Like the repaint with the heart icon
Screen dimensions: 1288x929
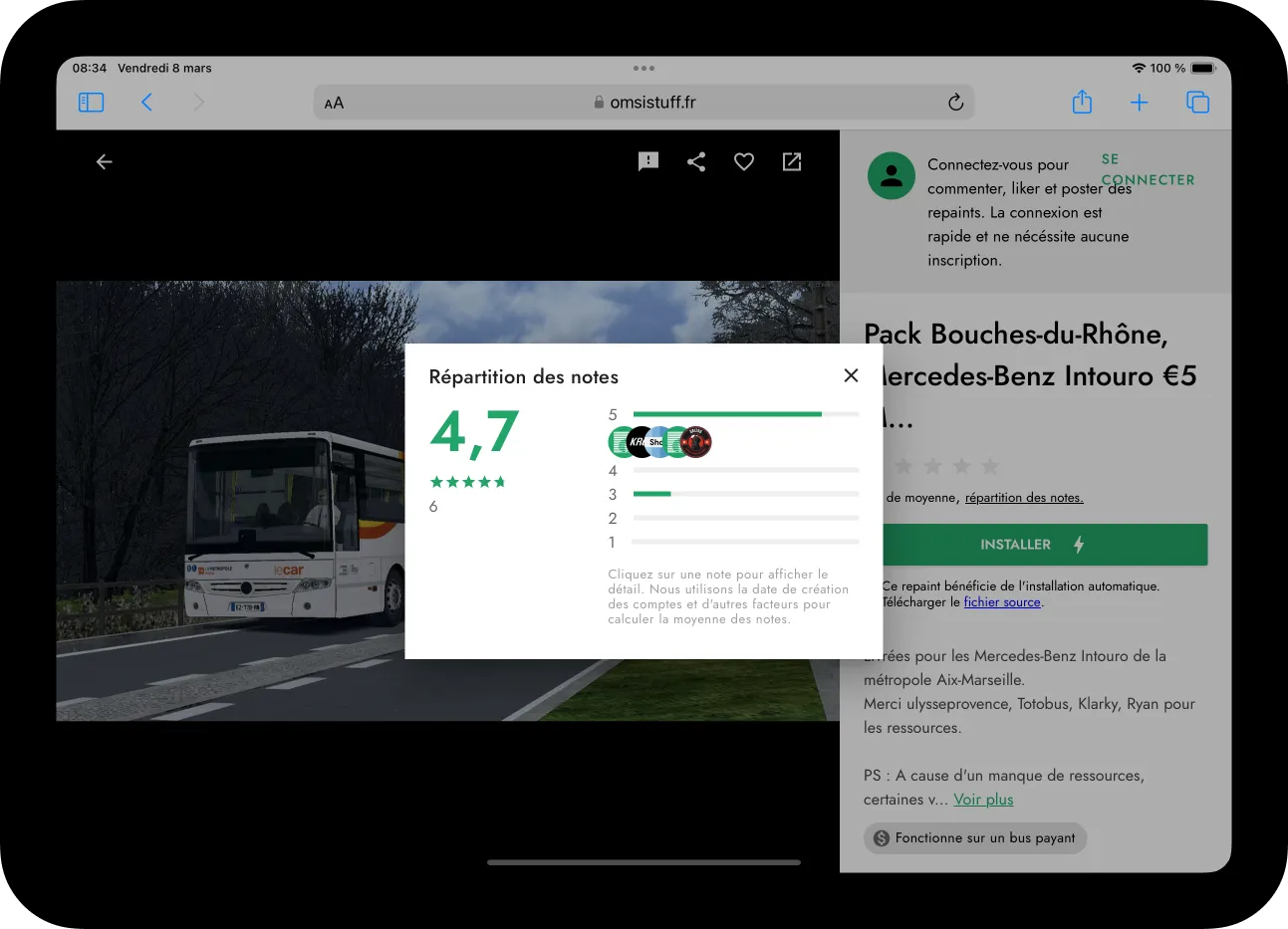(x=744, y=161)
